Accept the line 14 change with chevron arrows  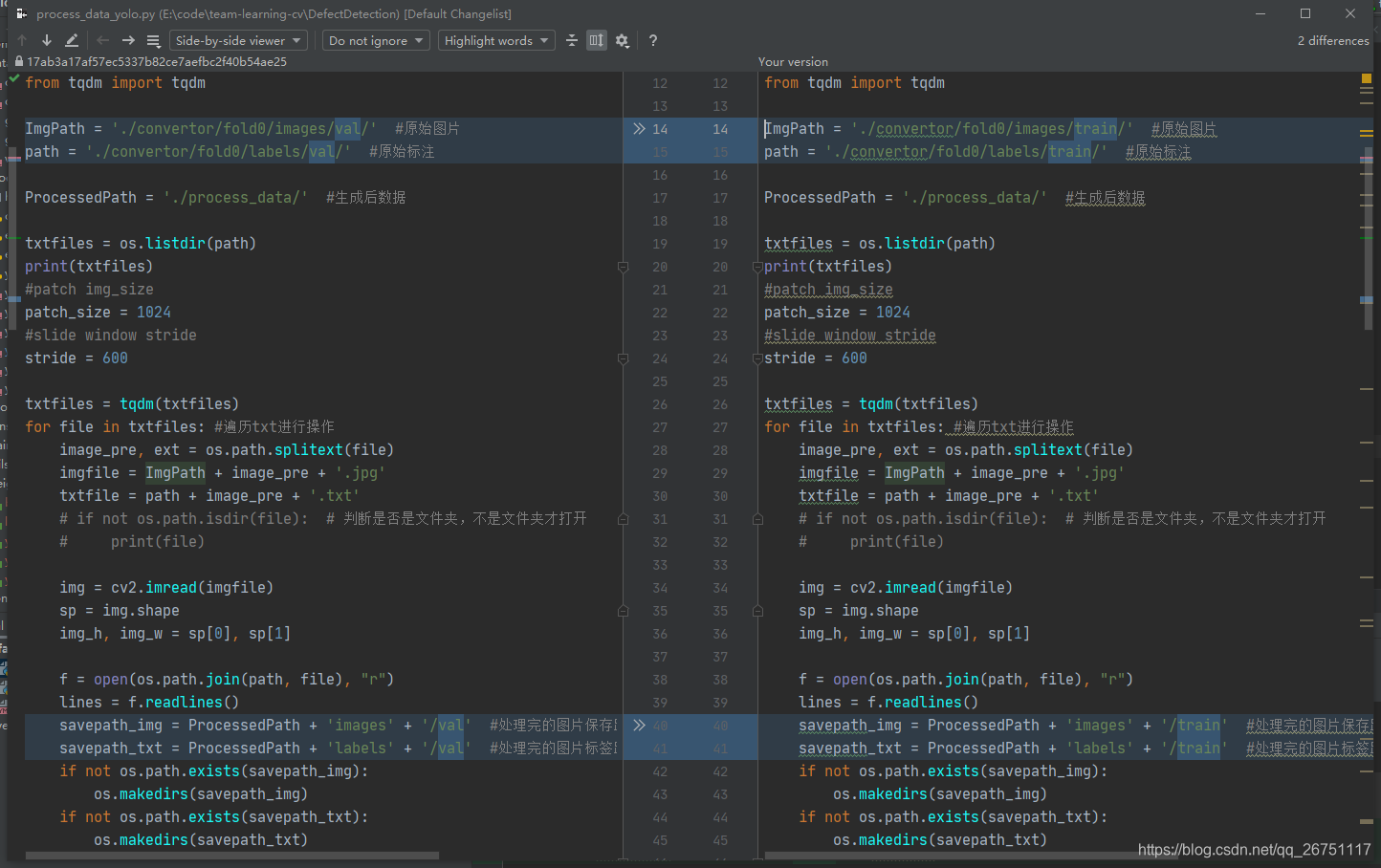click(x=639, y=129)
